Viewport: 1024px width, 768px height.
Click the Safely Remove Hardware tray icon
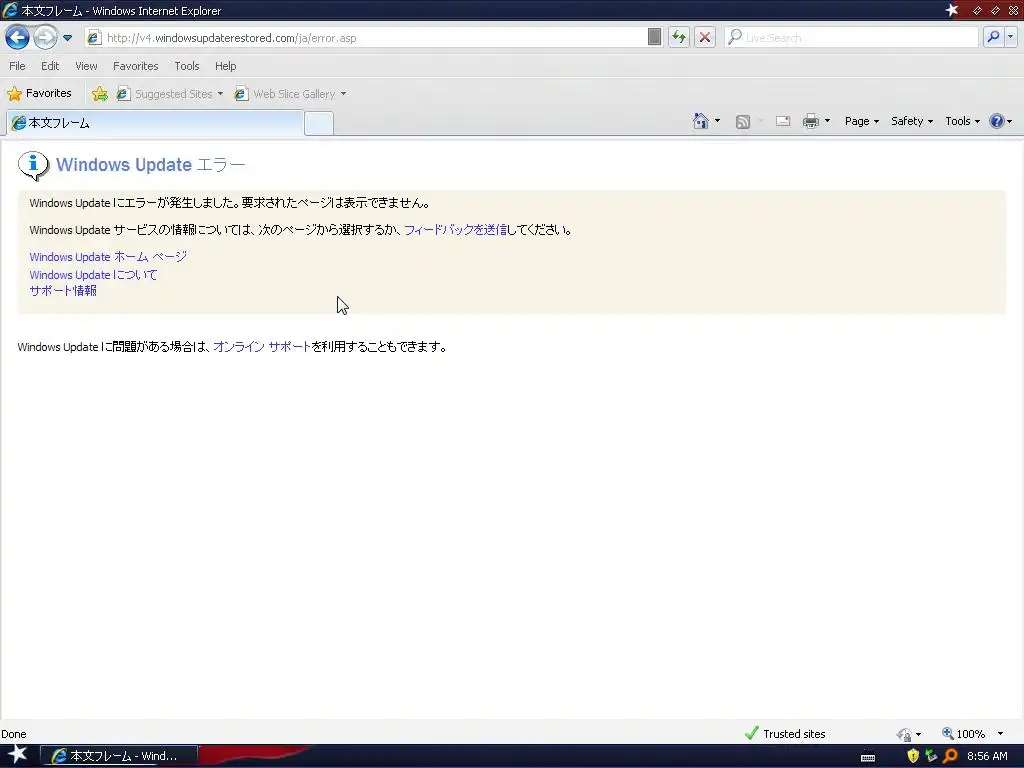pos(931,756)
